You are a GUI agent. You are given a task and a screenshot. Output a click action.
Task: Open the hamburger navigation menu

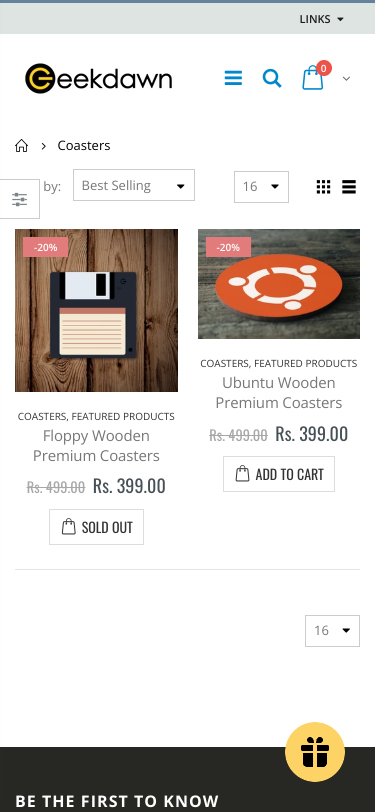[233, 78]
